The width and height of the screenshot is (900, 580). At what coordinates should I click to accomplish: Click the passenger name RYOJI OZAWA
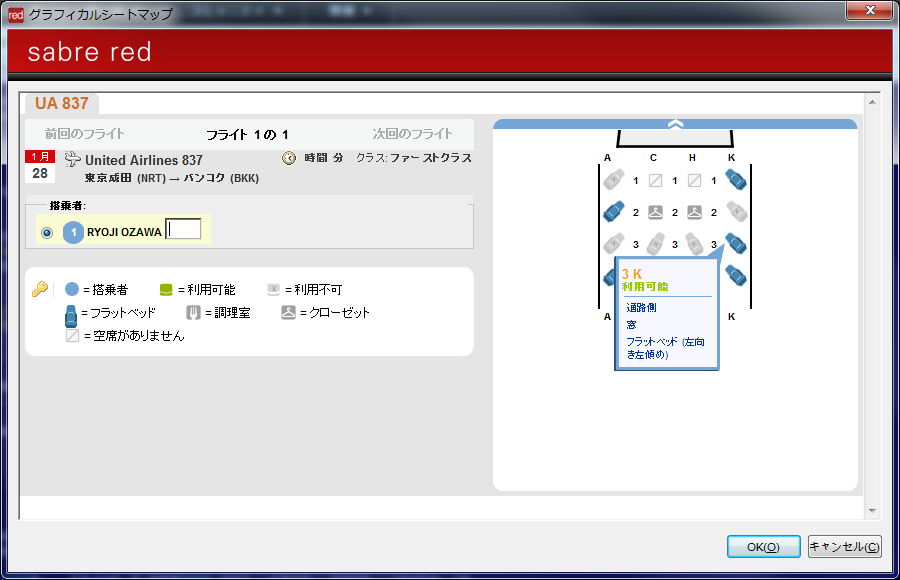[124, 232]
